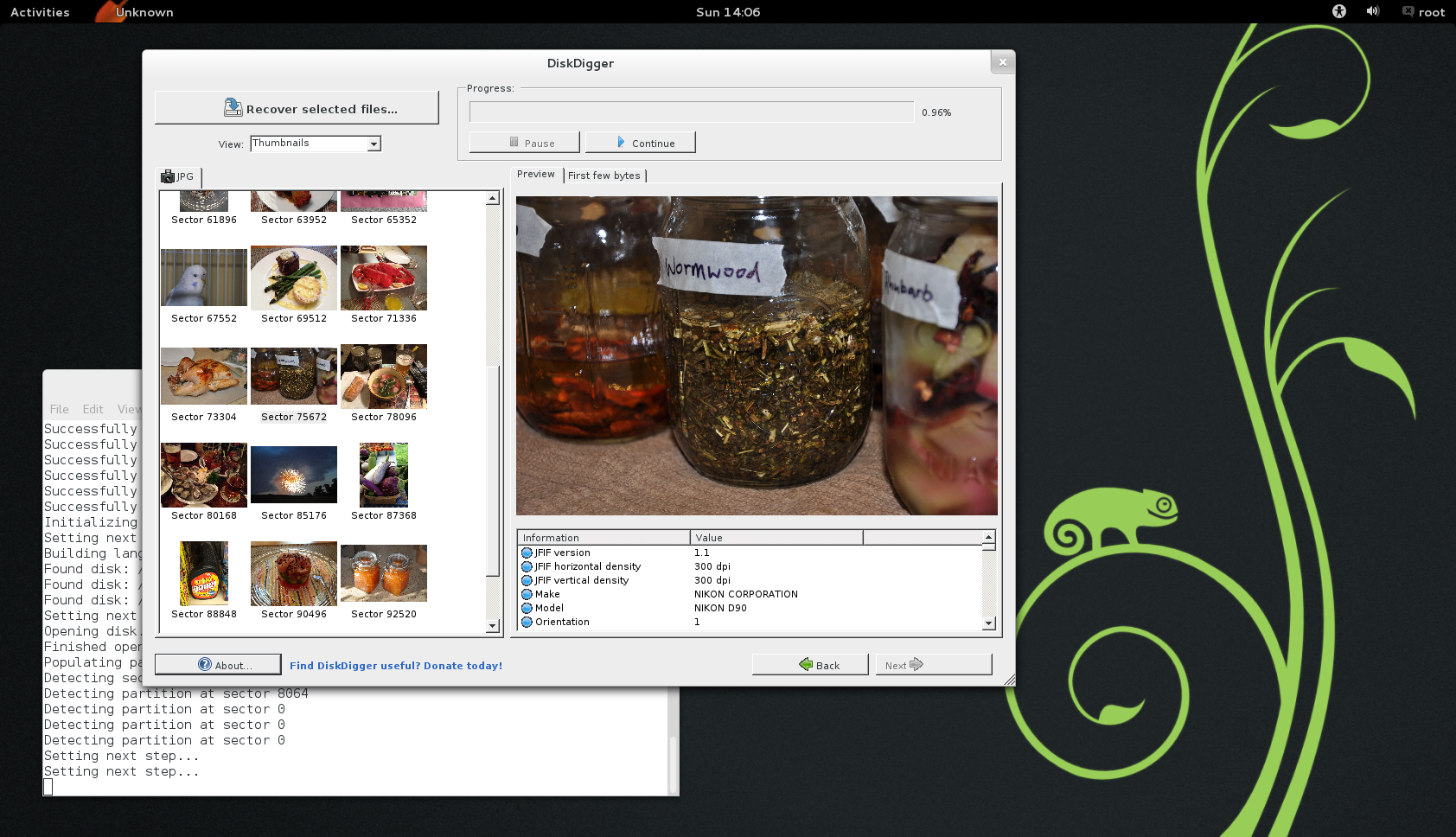Click the Wormwood jar preview image
The width and height of the screenshot is (1456, 837).
tap(757, 355)
